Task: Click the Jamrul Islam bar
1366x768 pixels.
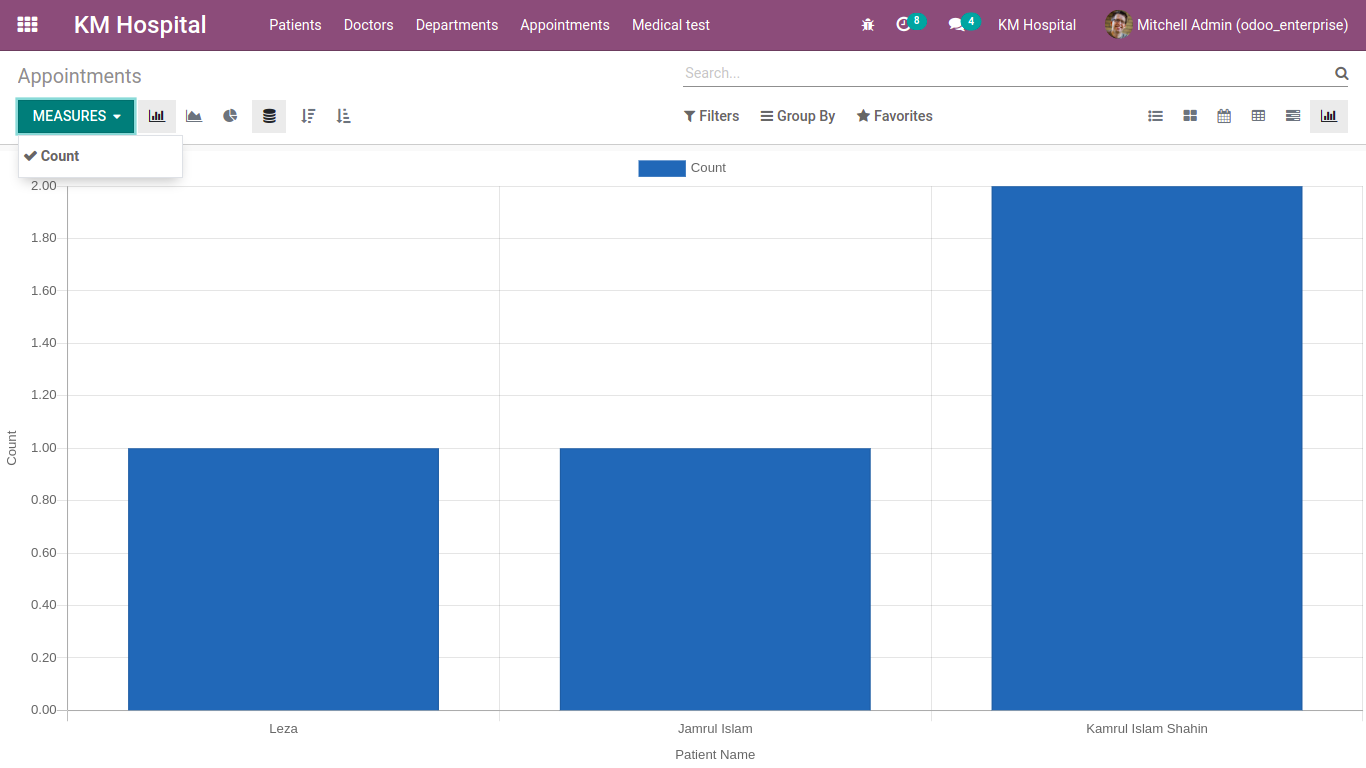Action: 715,579
